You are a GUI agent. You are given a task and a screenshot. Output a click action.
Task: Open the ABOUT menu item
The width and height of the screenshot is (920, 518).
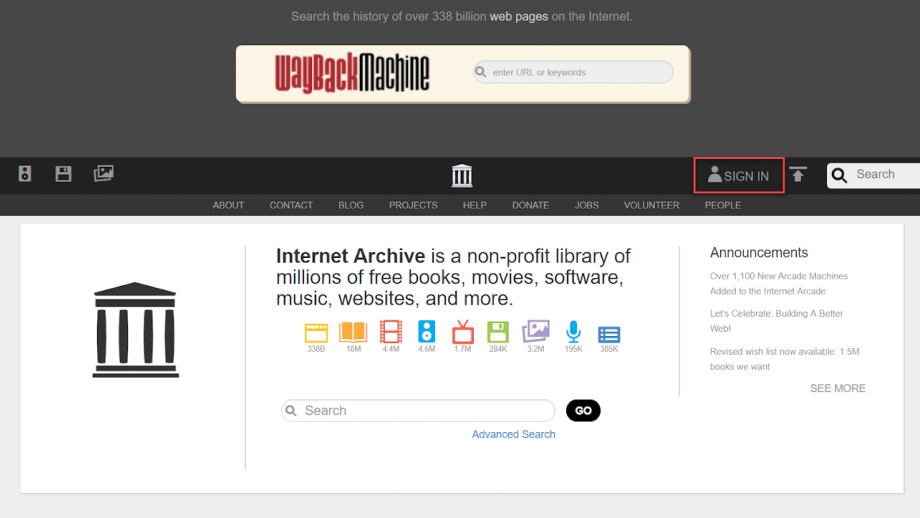coord(228,205)
